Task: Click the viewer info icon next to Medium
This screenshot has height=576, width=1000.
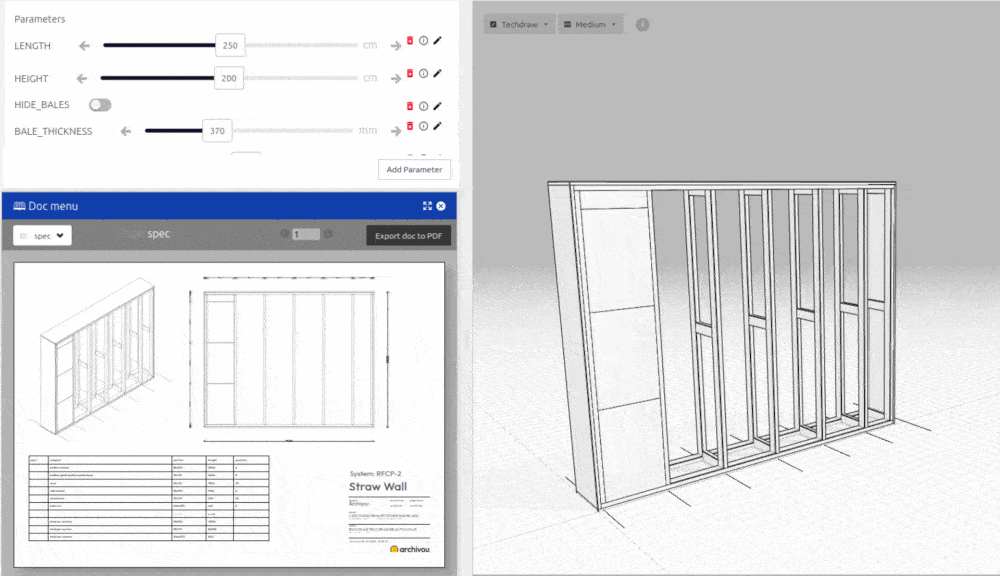Action: (642, 24)
